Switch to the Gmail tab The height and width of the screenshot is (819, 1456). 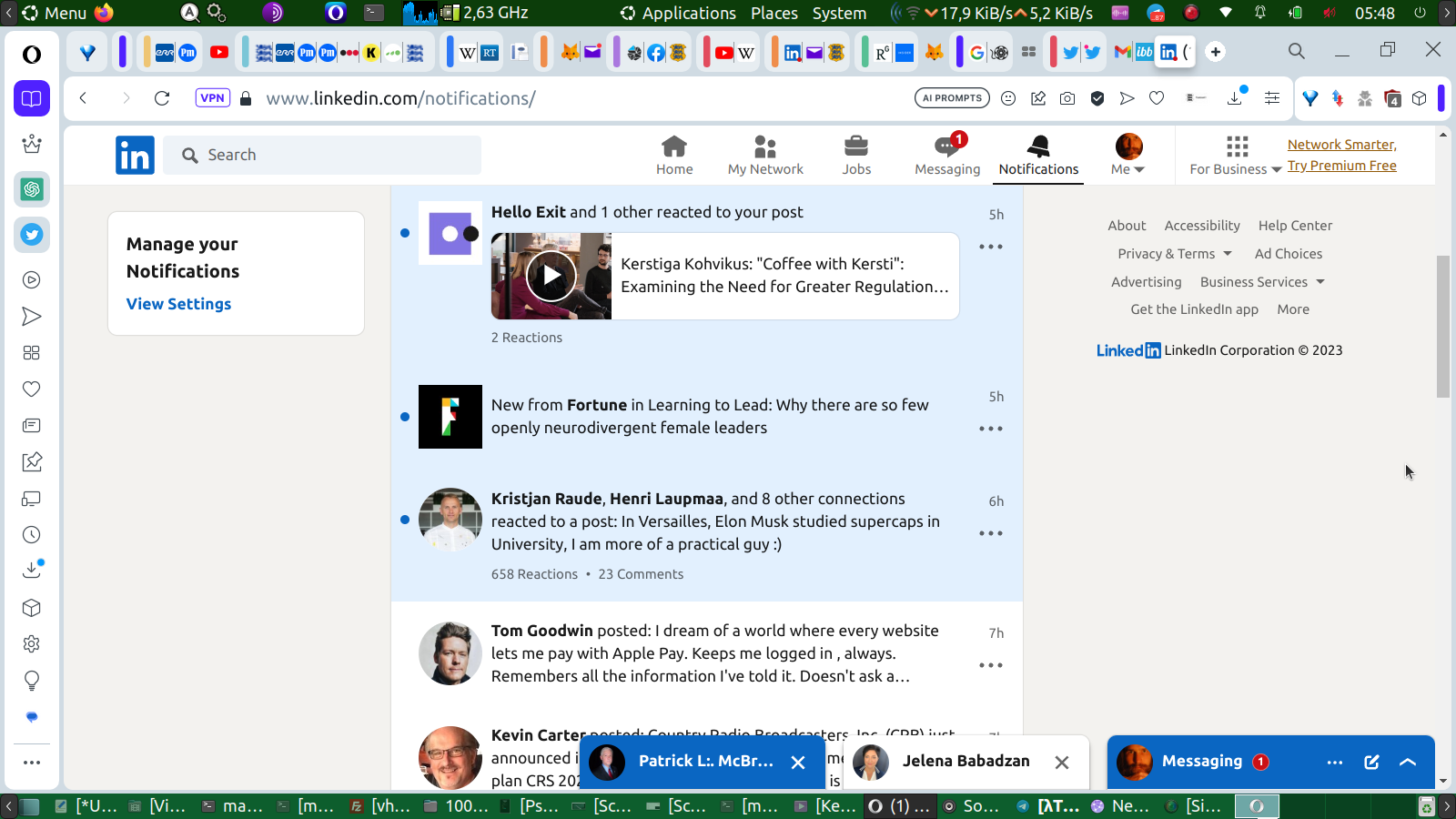pos(1123,52)
